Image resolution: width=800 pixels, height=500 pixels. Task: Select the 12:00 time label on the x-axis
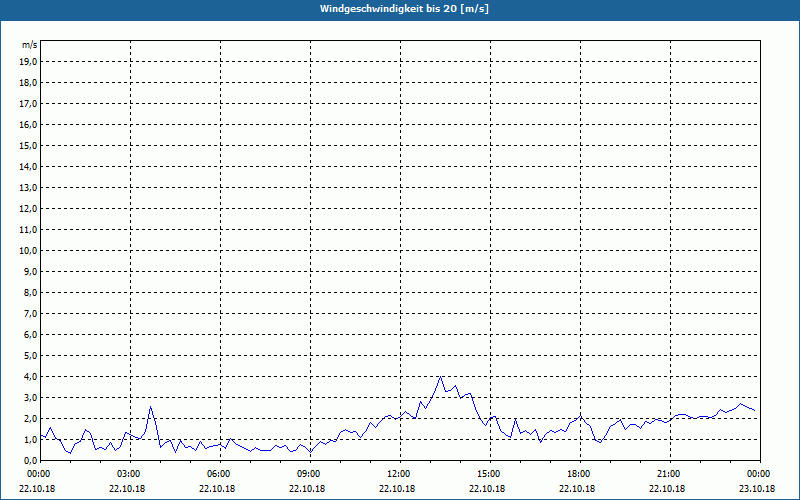point(397,473)
